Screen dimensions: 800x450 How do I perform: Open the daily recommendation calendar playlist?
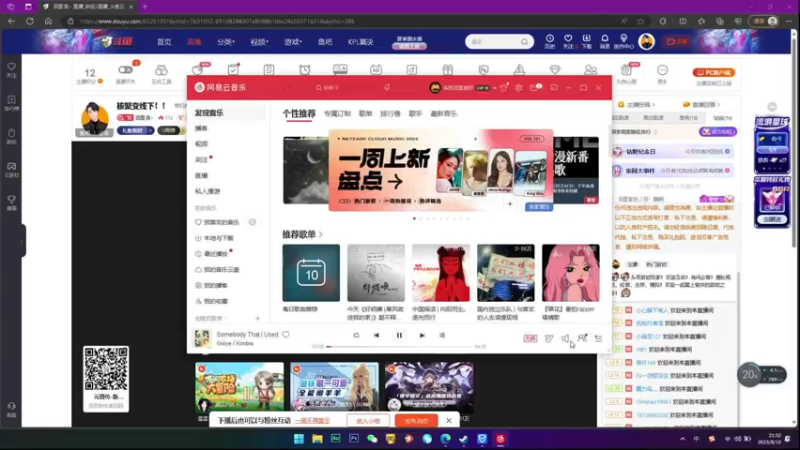coord(311,273)
